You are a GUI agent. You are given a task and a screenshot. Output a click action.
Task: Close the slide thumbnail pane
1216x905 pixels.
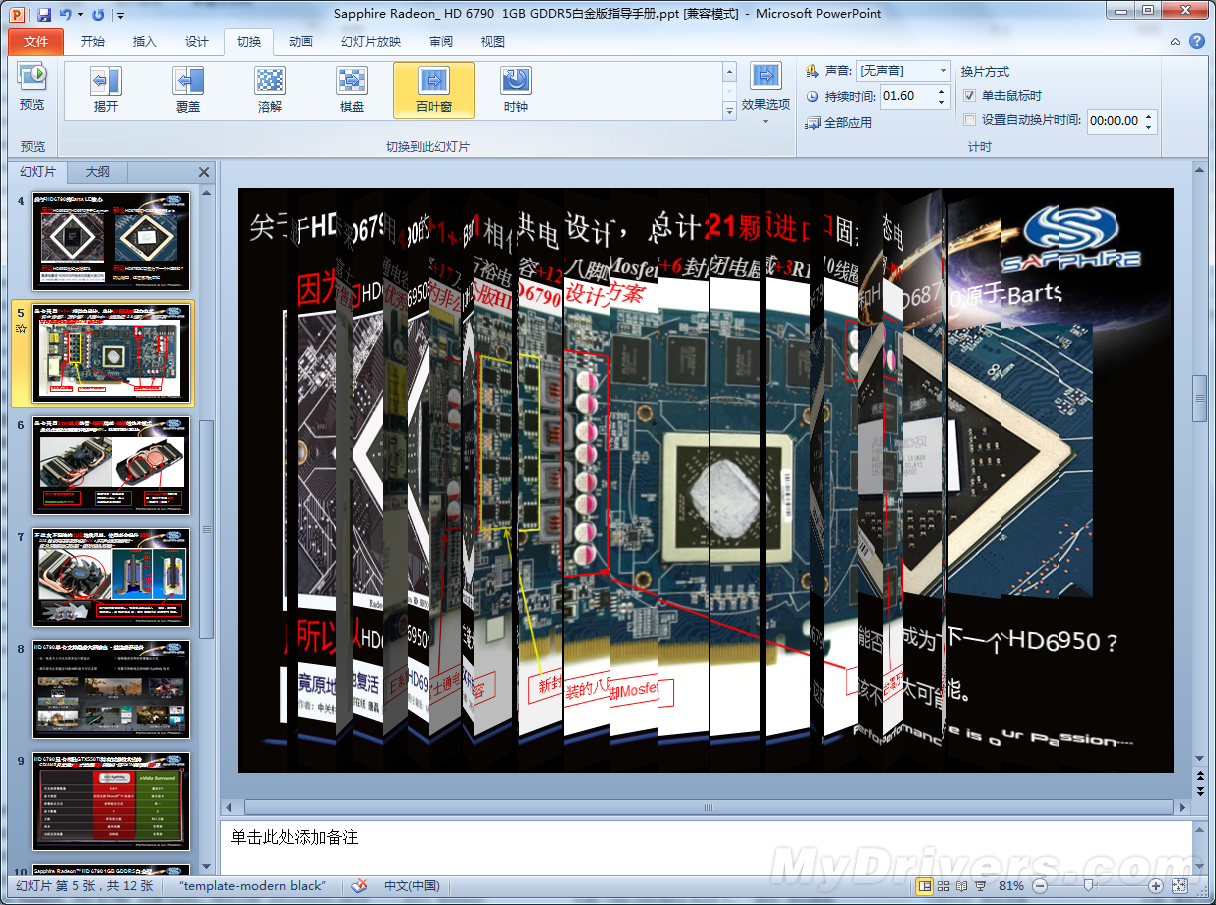pos(204,172)
